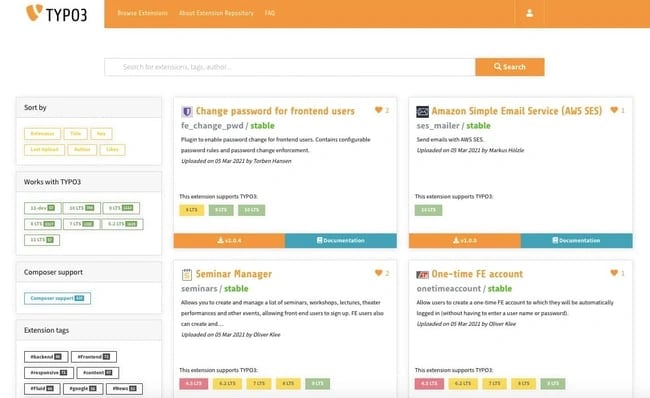Click the fe_change_pwd extension key text
Viewport: 650px width, 398px height.
212,126
